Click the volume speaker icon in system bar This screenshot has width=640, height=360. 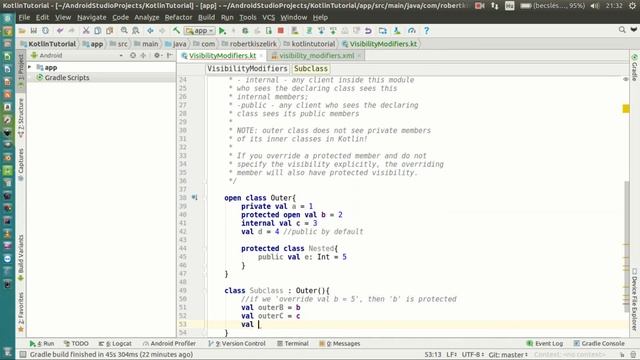point(595,6)
